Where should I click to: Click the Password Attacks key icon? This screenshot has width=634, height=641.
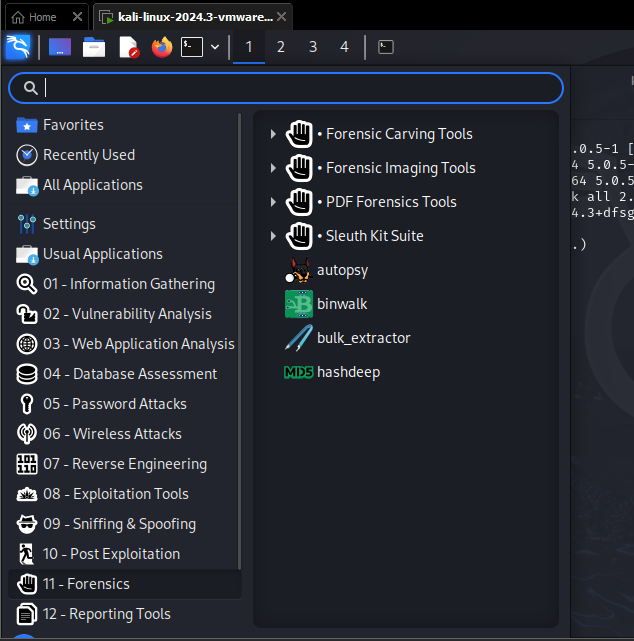27,404
